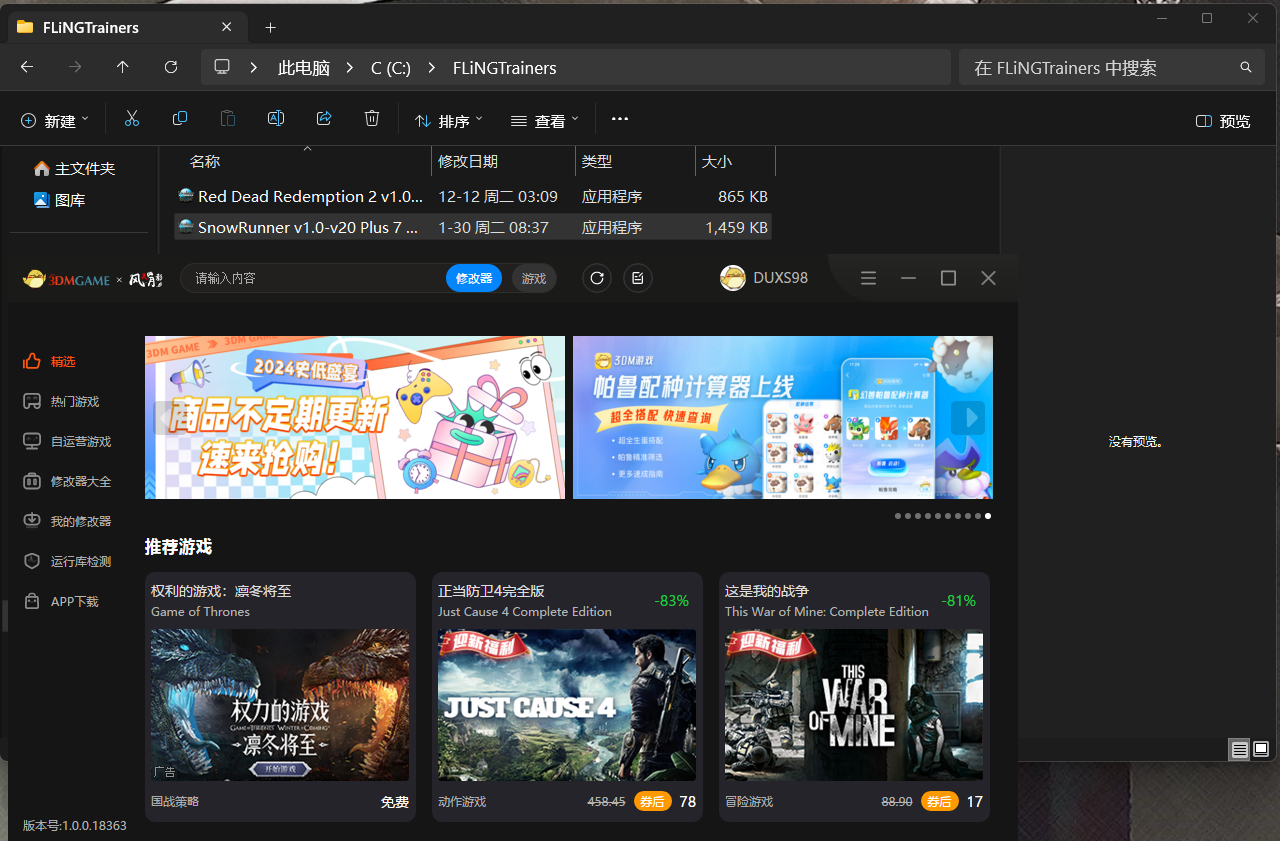
Task: Click the search magnifier in Explorer
Action: tap(1246, 67)
